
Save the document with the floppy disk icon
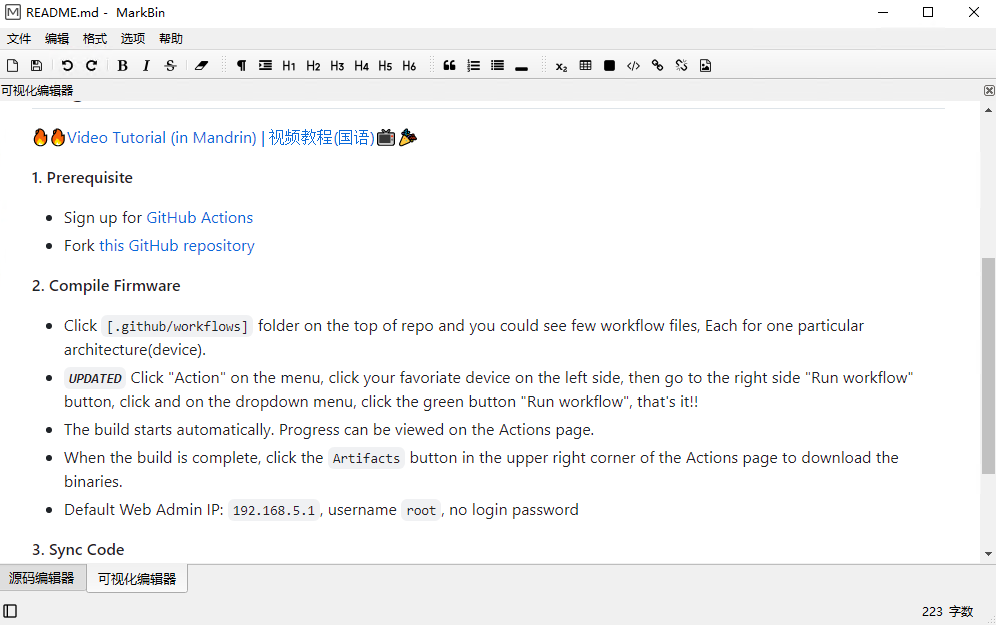(x=36, y=65)
